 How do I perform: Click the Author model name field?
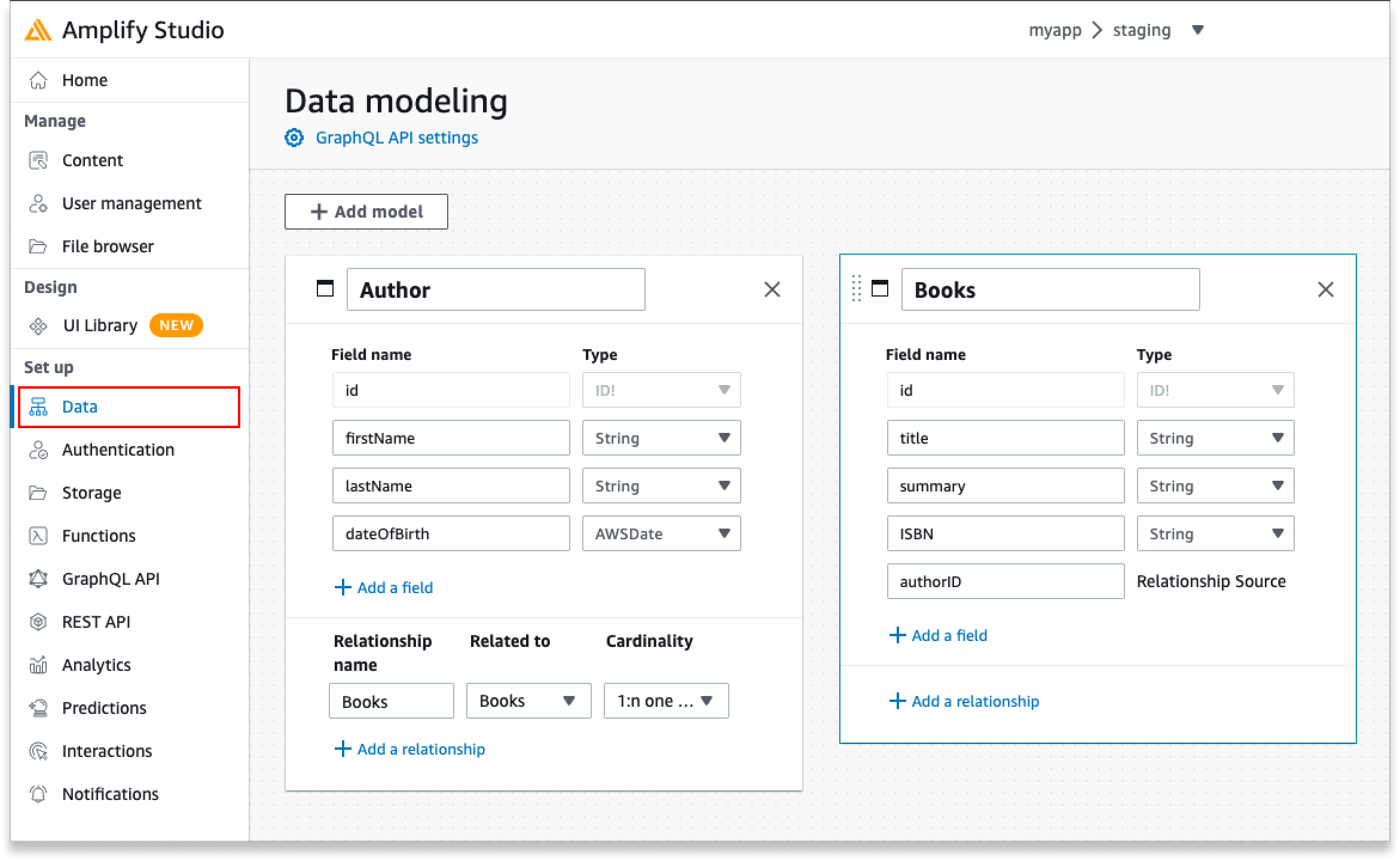(x=495, y=289)
